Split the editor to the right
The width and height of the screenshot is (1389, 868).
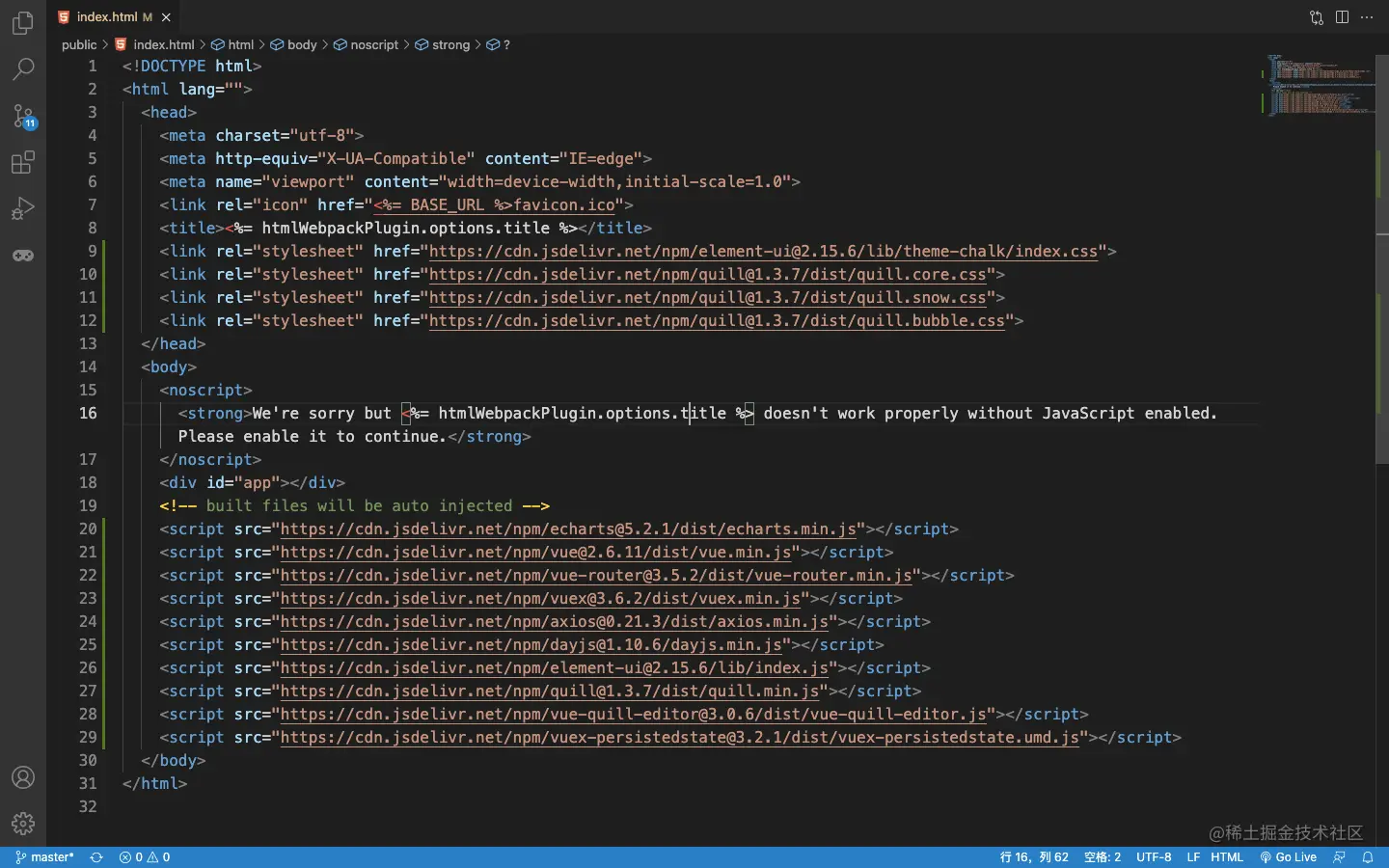point(1342,17)
